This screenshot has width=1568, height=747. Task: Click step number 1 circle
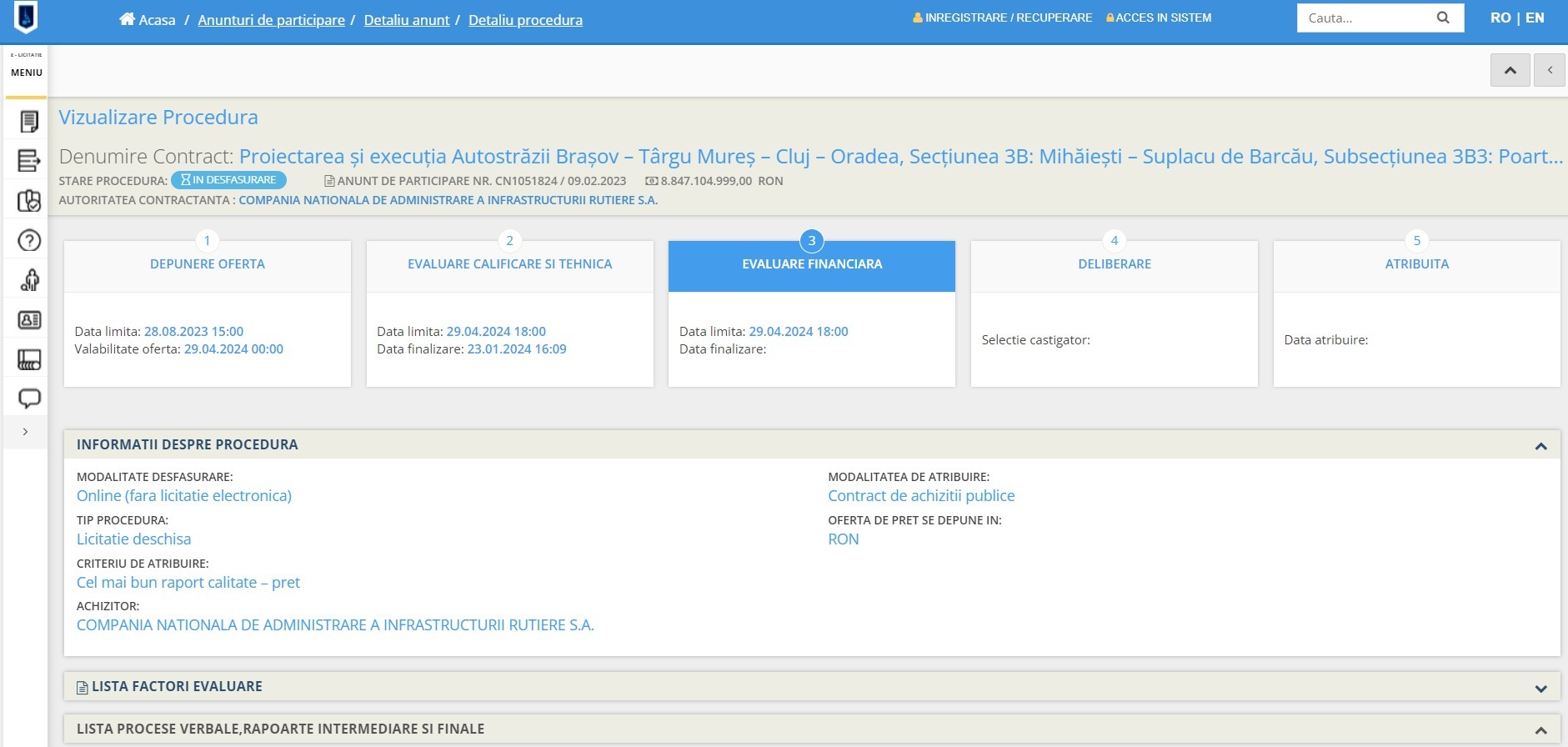[207, 241]
